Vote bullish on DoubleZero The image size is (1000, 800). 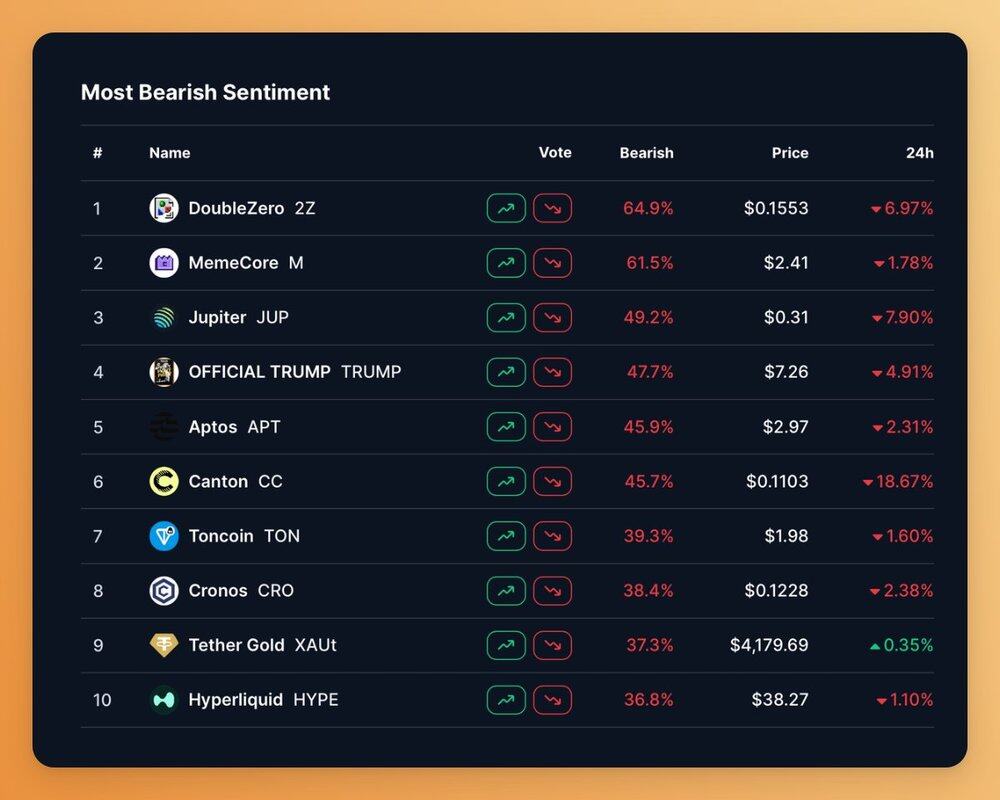click(x=506, y=208)
